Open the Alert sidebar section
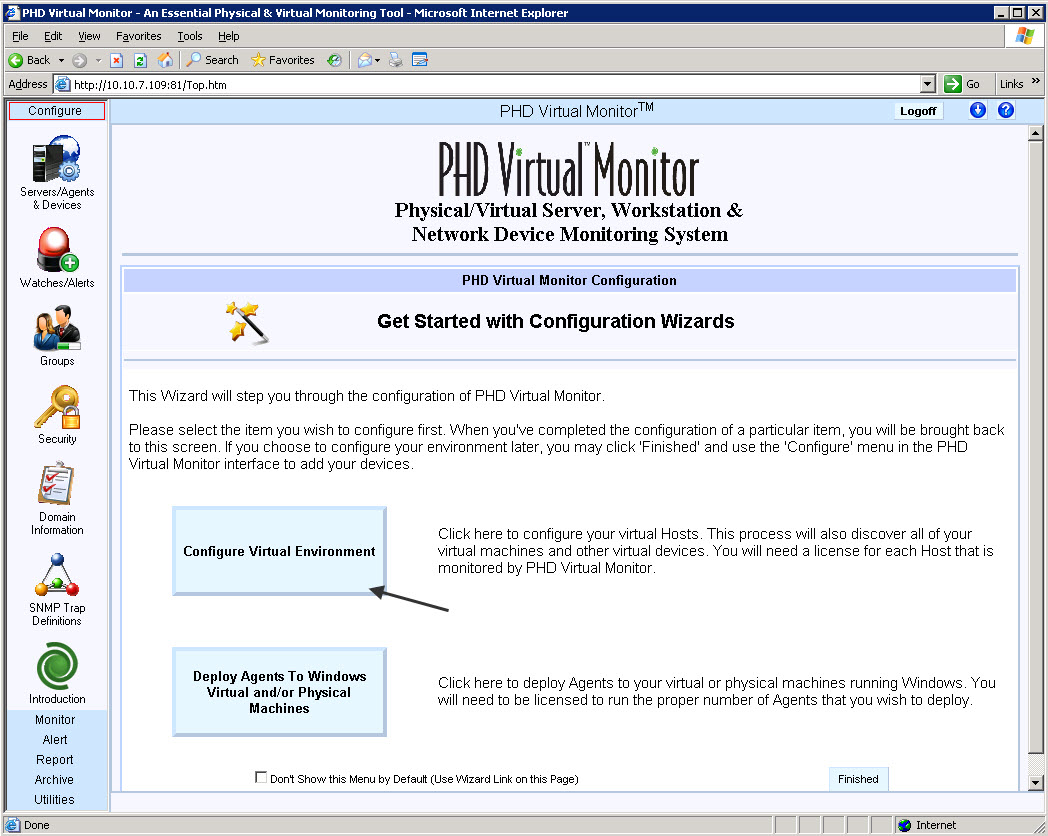 tap(55, 740)
